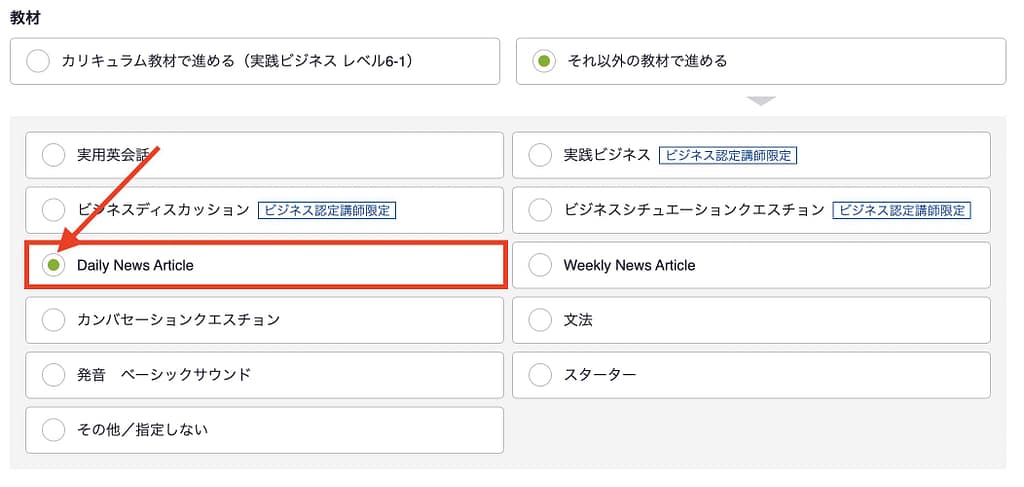This screenshot has height=487, width=1024.
Task: Select Weekly News Article radio button
Action: 540,265
